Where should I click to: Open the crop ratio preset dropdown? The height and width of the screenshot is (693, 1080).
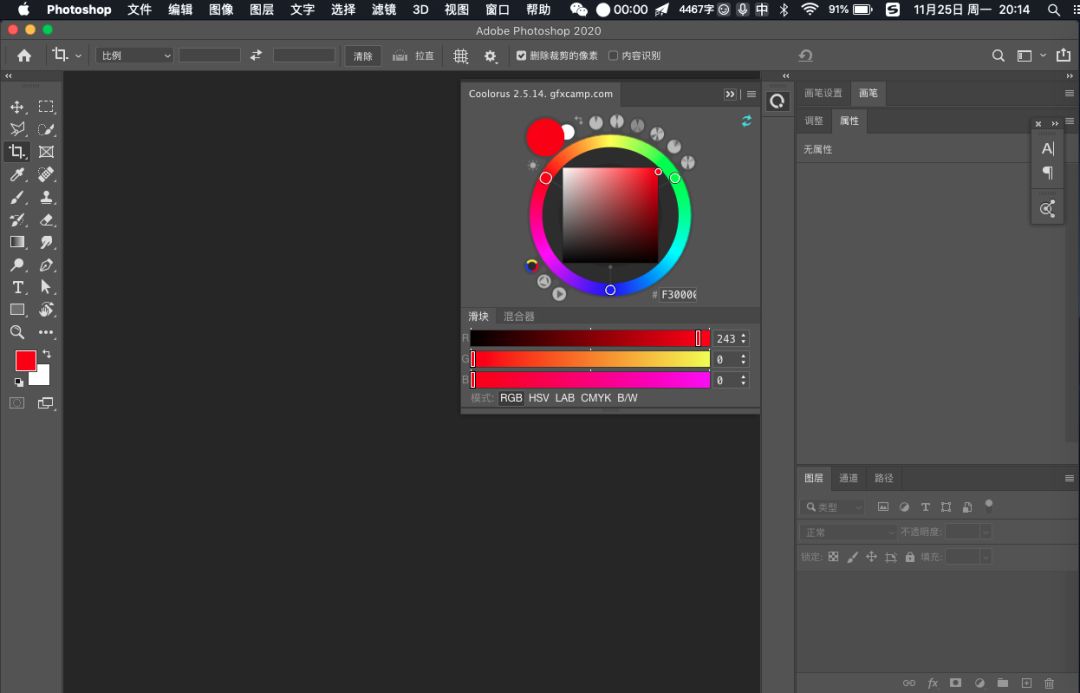pyautogui.click(x=134, y=56)
